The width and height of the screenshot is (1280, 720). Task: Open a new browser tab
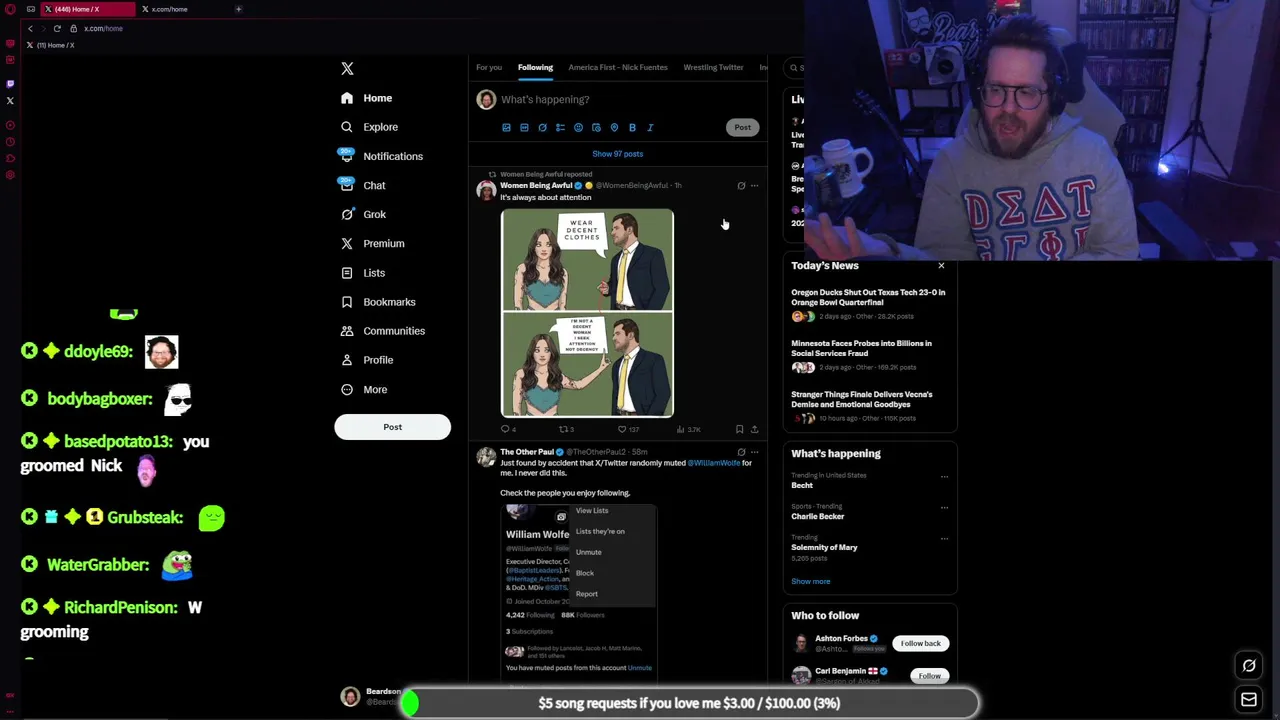coord(238,9)
